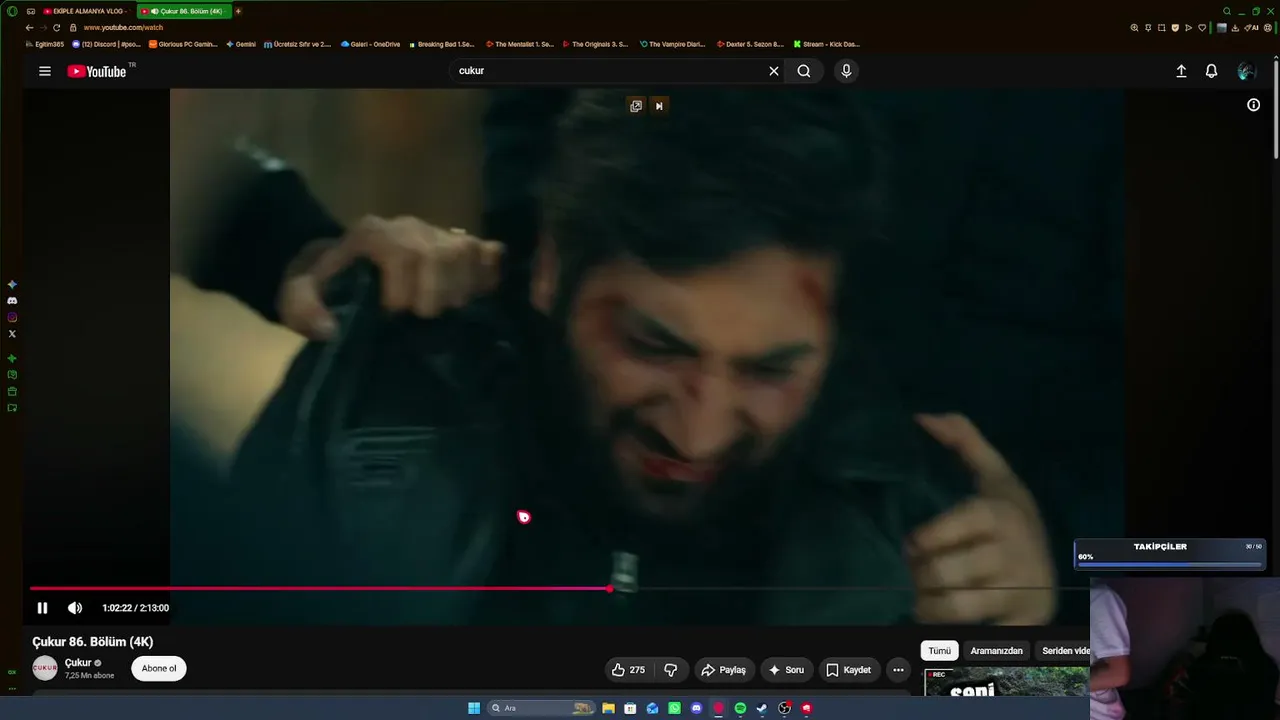The height and width of the screenshot is (720, 1280).
Task: Subscribe with the Abone ol button
Action: point(159,669)
